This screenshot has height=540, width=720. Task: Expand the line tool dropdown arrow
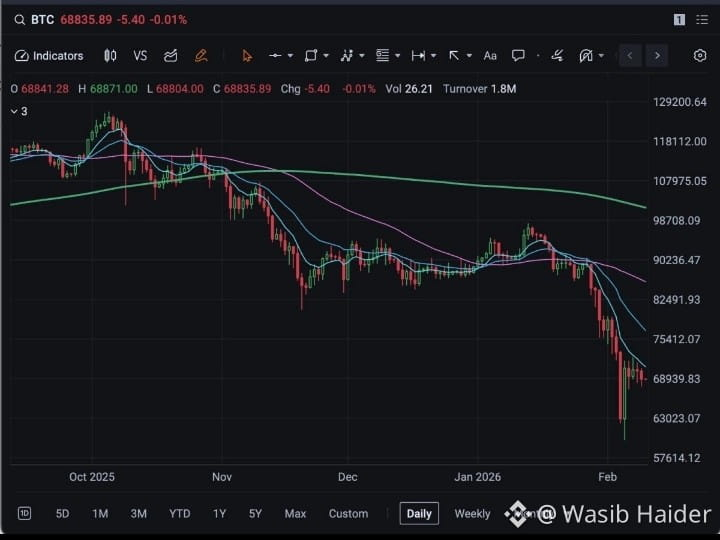[290, 56]
